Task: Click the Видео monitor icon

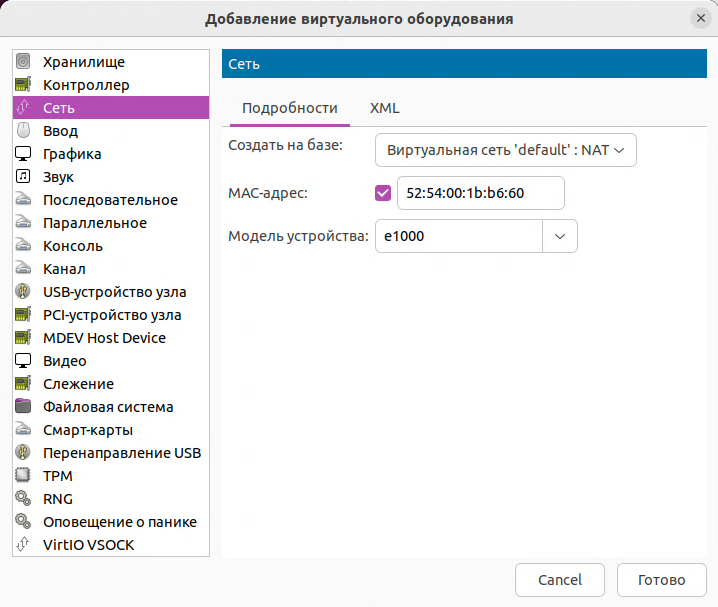Action: click(24, 361)
